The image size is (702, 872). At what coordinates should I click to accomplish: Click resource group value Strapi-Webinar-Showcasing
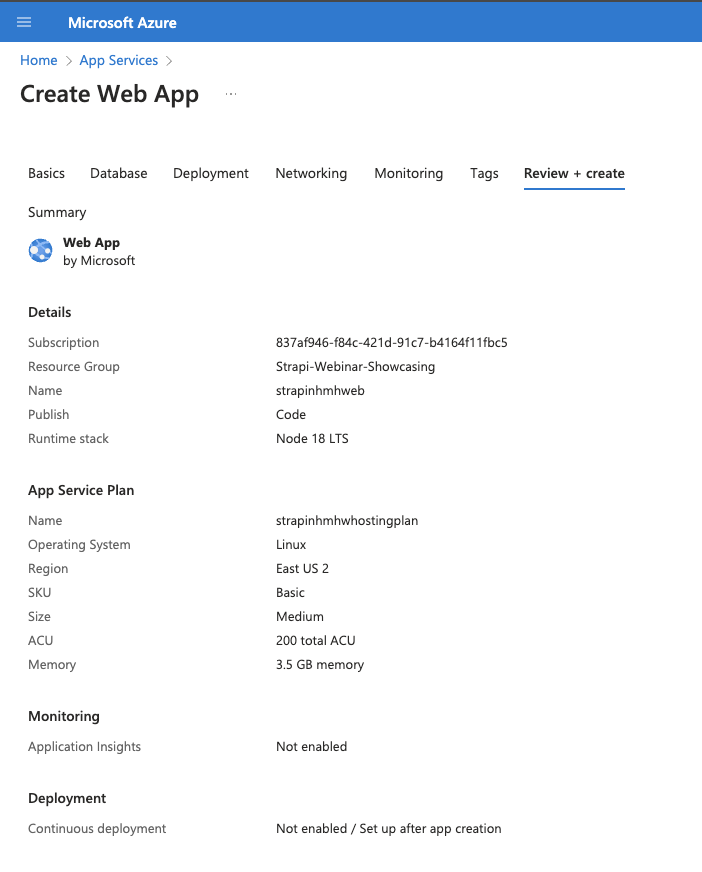click(x=355, y=366)
